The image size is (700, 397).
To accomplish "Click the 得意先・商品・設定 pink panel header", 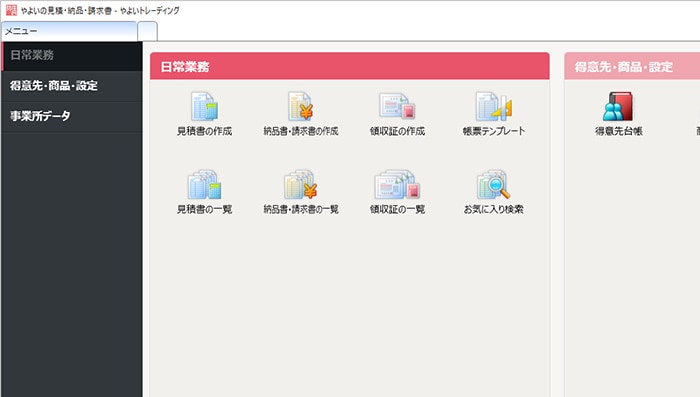I will click(x=632, y=67).
